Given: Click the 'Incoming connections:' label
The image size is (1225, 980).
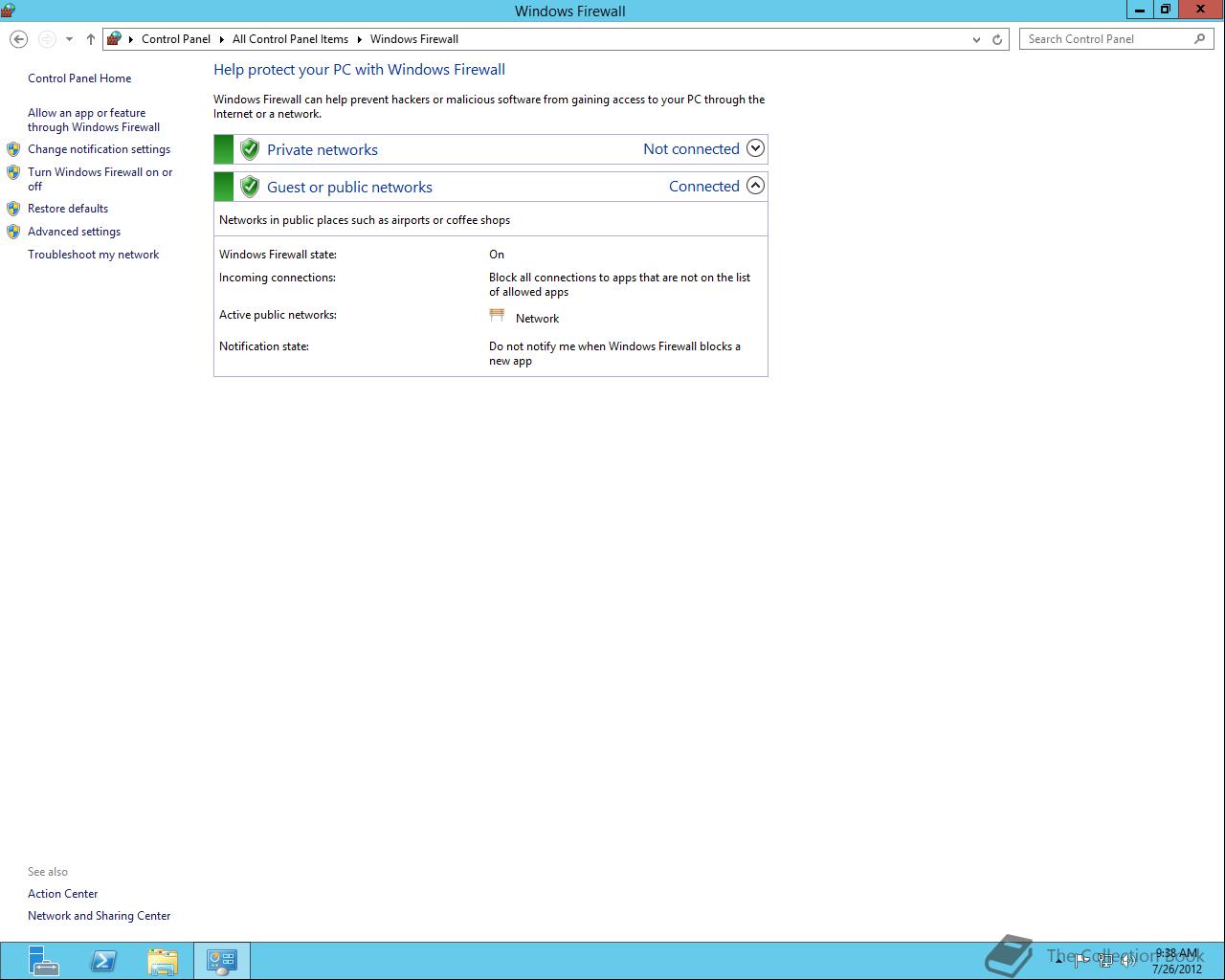Looking at the screenshot, I should tap(277, 278).
